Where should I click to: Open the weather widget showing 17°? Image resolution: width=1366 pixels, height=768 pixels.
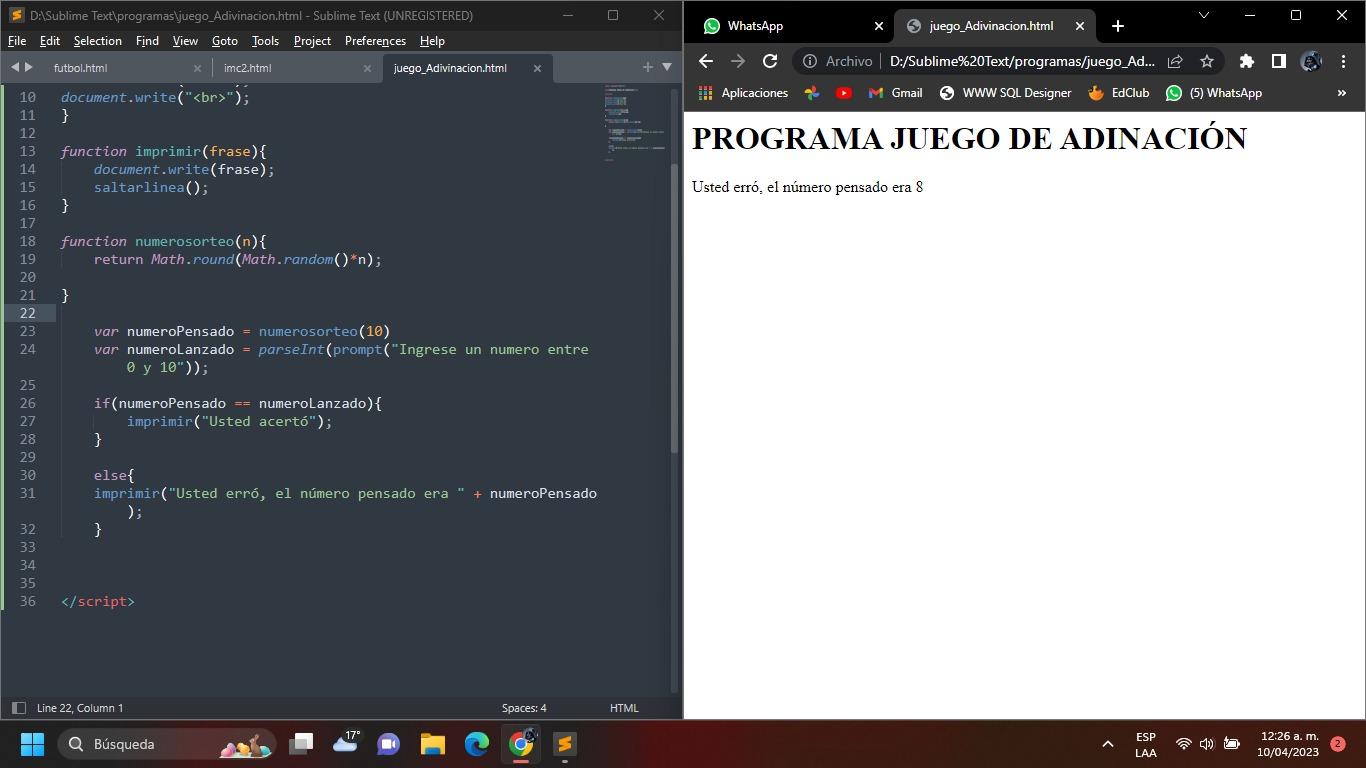coord(345,744)
